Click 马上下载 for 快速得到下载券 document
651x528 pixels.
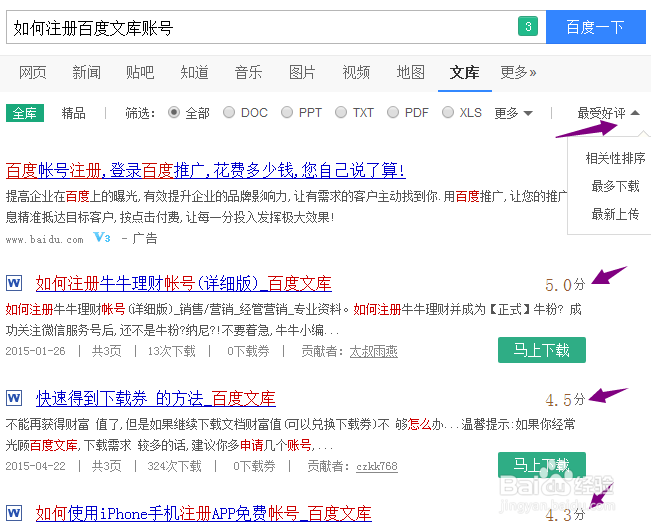pos(542,465)
